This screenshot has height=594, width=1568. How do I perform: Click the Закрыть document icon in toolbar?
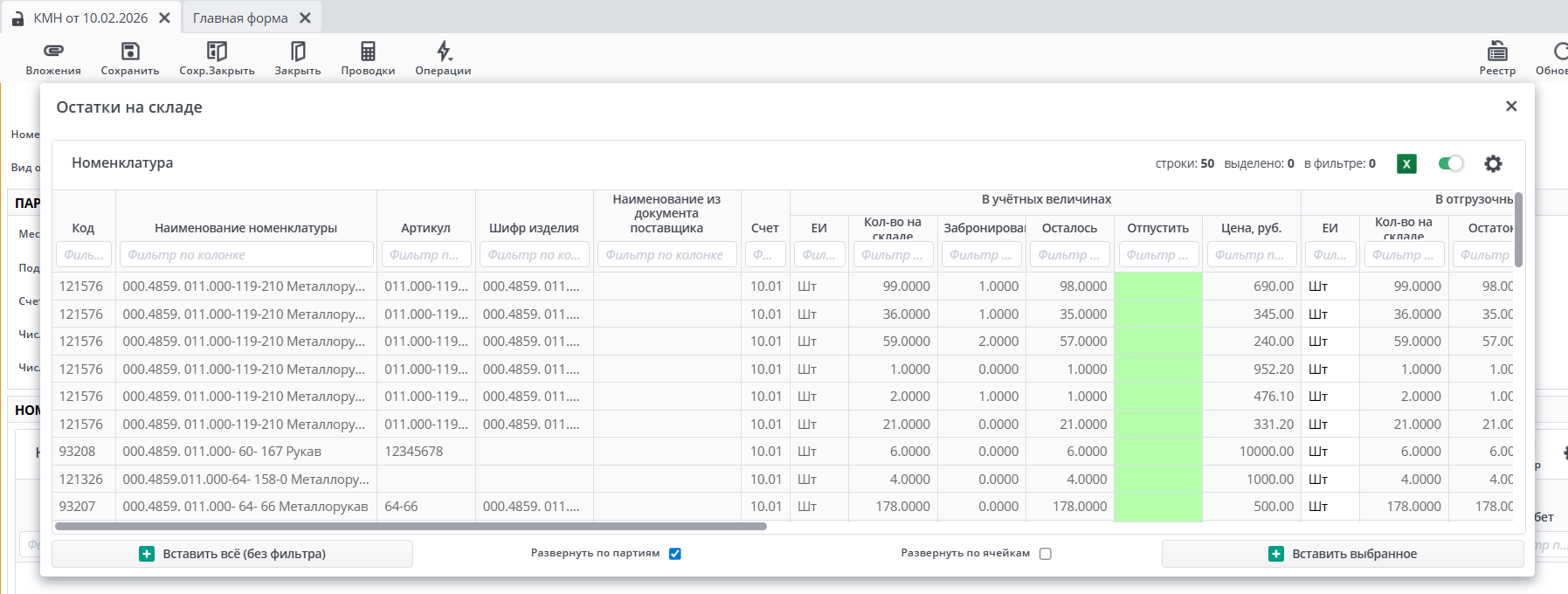(298, 52)
